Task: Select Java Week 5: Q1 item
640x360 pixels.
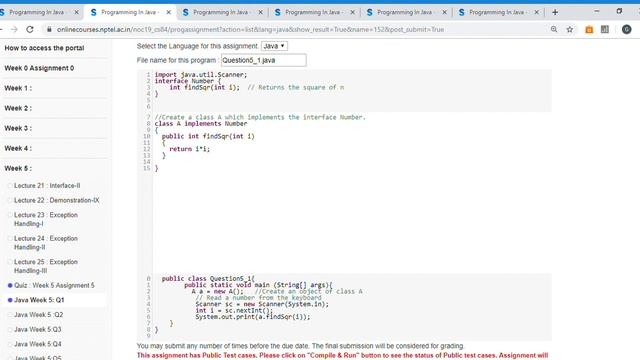Action: tap(39, 300)
